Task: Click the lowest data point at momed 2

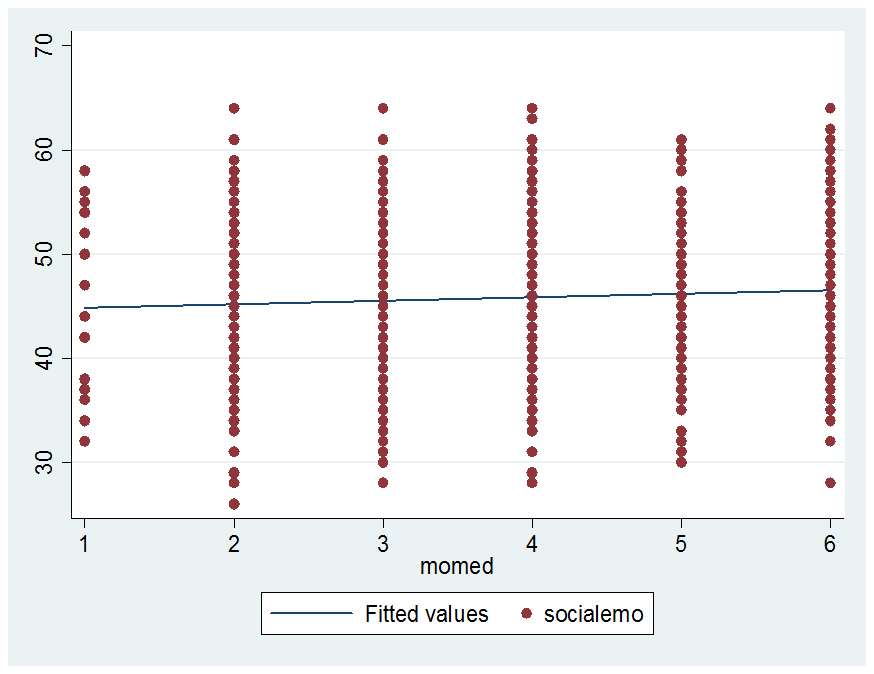Action: coord(234,504)
